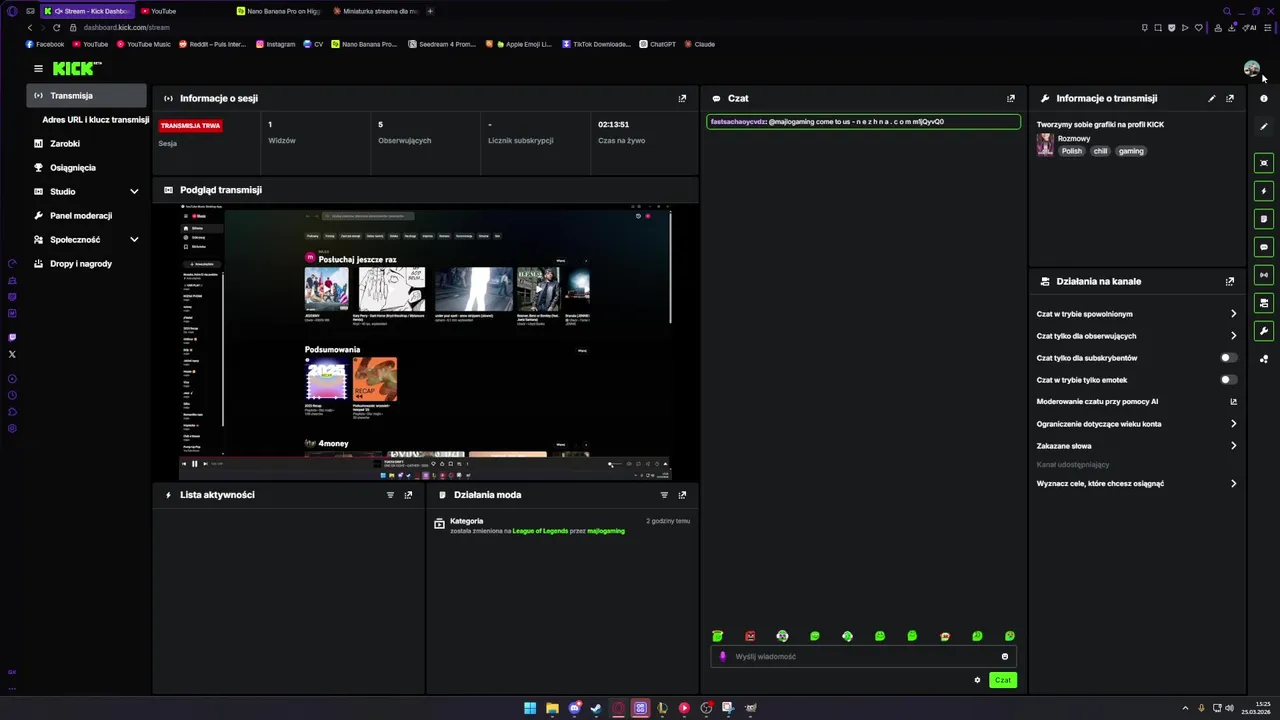This screenshot has width=1280, height=720.
Task: Toggle the chat bubble widget in right bar
Action: pyautogui.click(x=1264, y=247)
